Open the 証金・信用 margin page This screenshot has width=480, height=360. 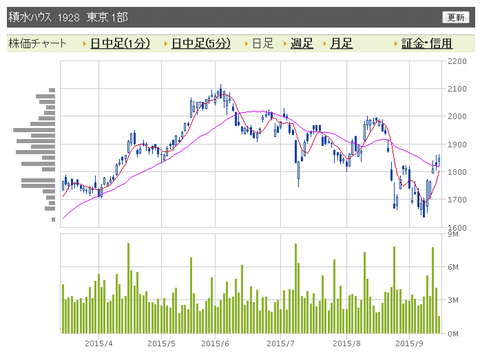click(427, 43)
